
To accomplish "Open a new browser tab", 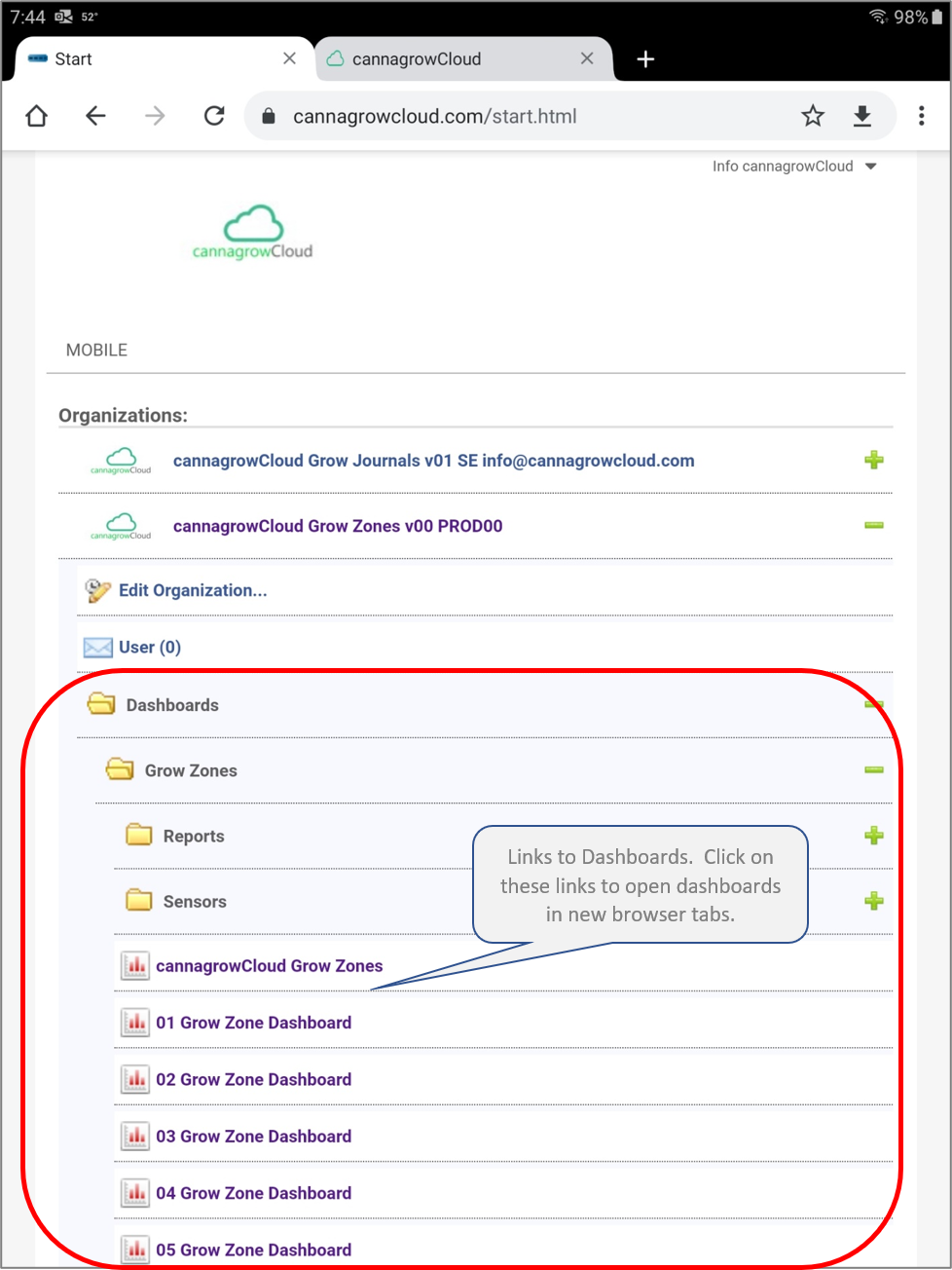I will pos(645,59).
